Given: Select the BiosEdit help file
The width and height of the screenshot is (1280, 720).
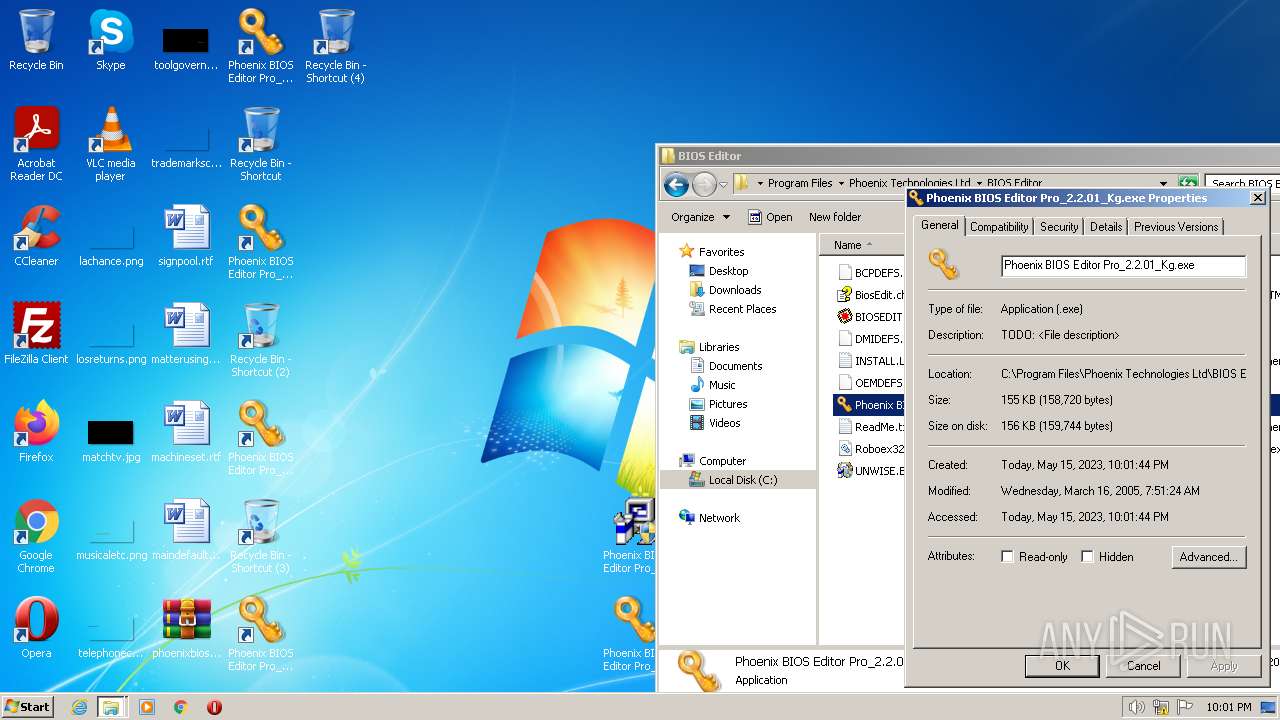Looking at the screenshot, I should coord(870,295).
